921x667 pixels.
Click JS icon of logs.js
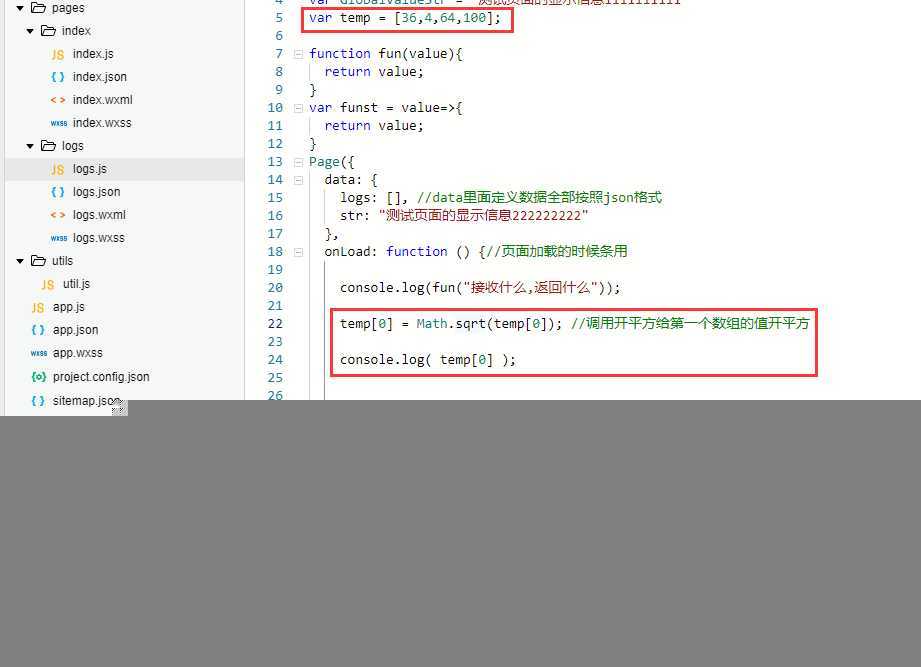tap(58, 170)
